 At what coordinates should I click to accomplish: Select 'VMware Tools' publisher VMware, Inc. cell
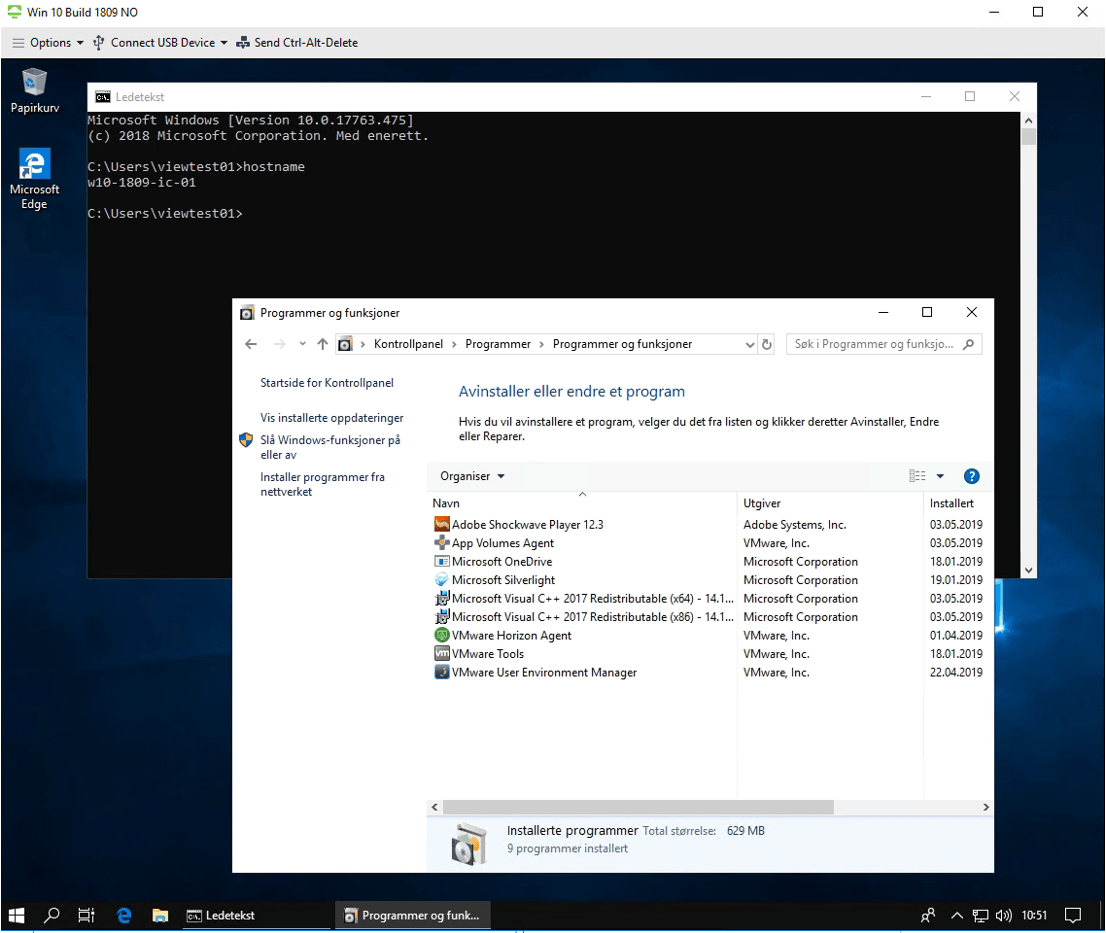tap(776, 654)
